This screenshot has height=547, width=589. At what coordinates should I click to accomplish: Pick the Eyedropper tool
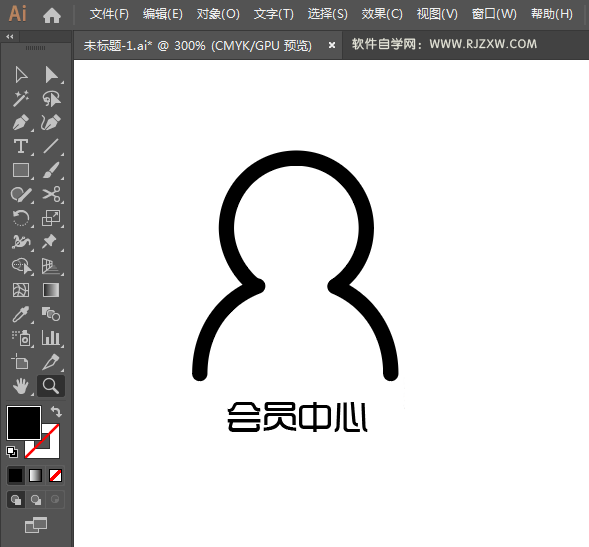click(x=21, y=314)
